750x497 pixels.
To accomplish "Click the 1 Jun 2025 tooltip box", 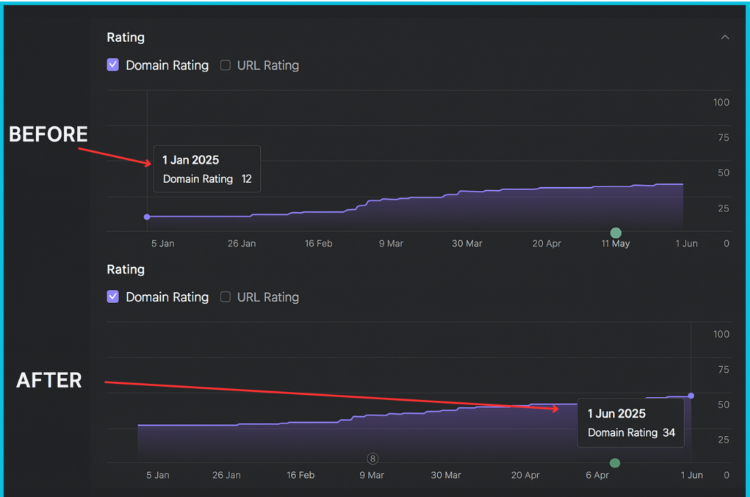I will [x=631, y=423].
